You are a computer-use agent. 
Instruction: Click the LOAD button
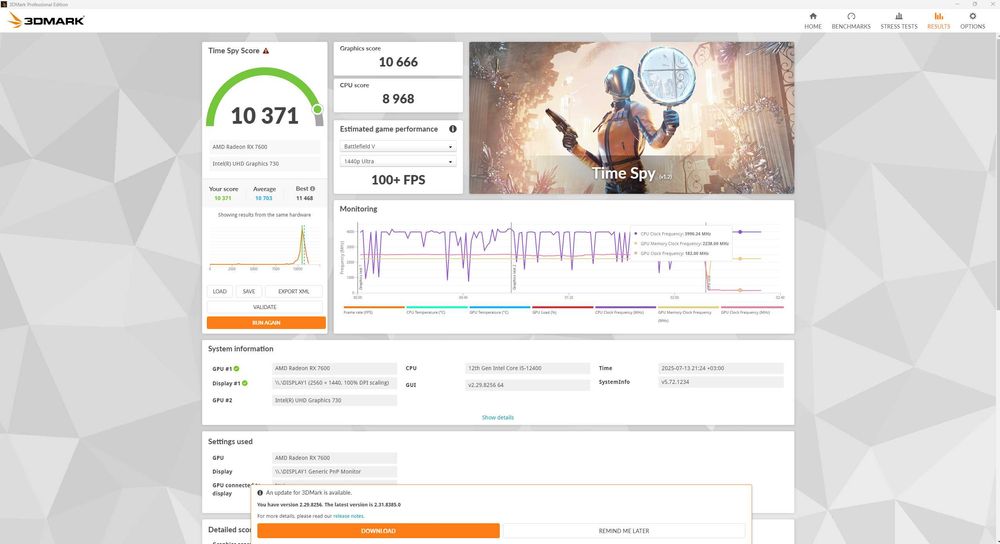pos(219,291)
